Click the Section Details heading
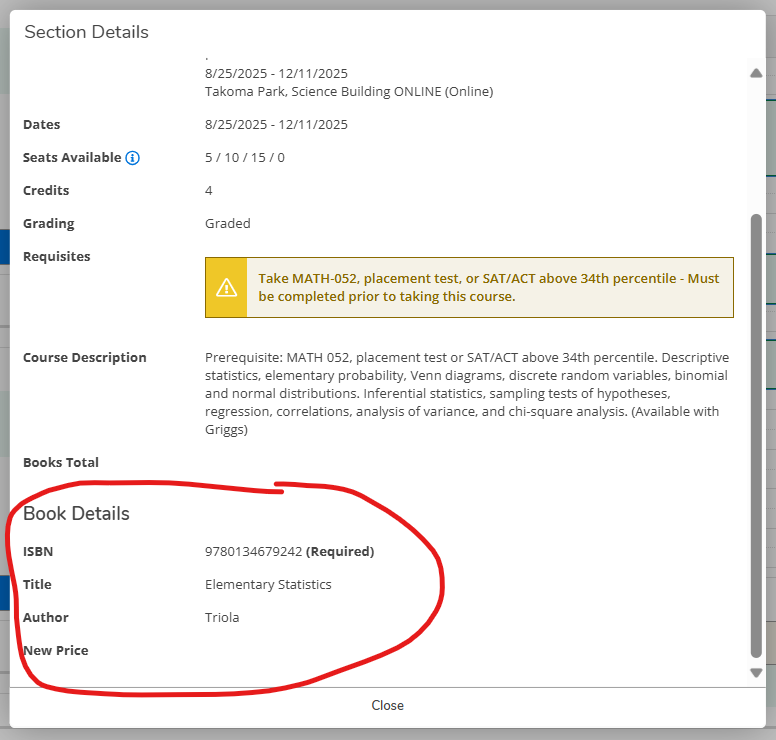The width and height of the screenshot is (776, 740). pos(86,32)
